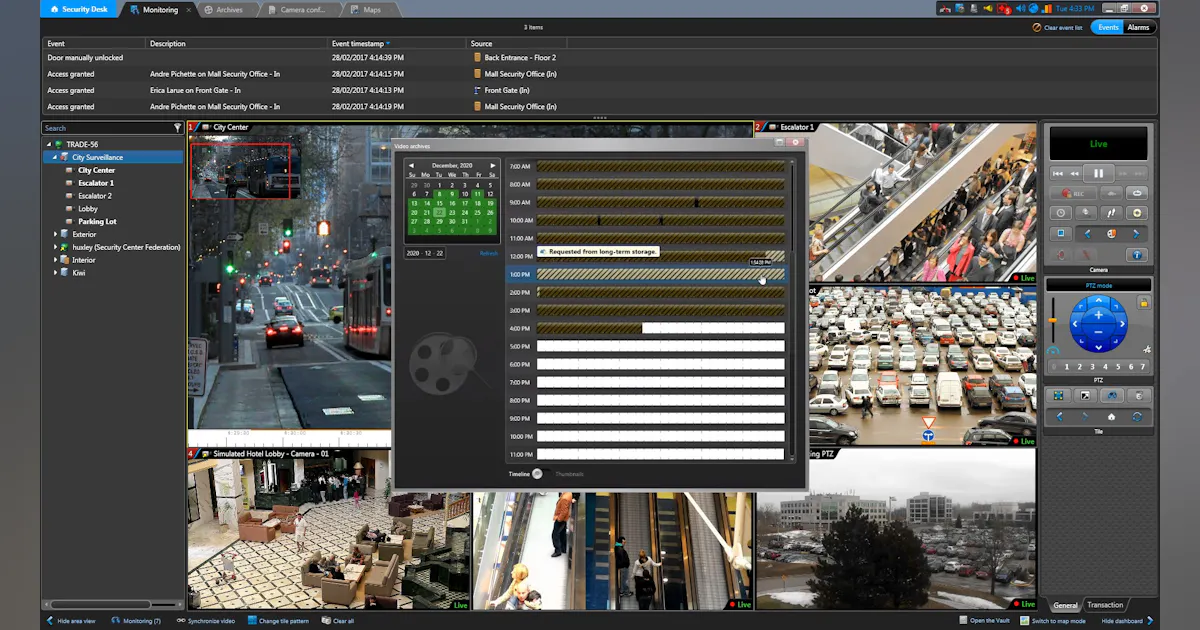
Task: Switch to the Alarms list
Action: coord(1138,28)
